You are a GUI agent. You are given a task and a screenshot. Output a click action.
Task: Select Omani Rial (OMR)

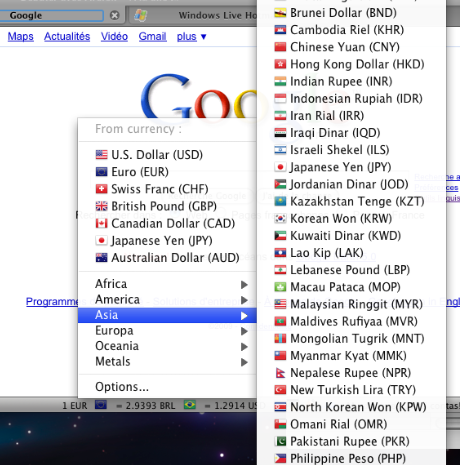(352, 424)
